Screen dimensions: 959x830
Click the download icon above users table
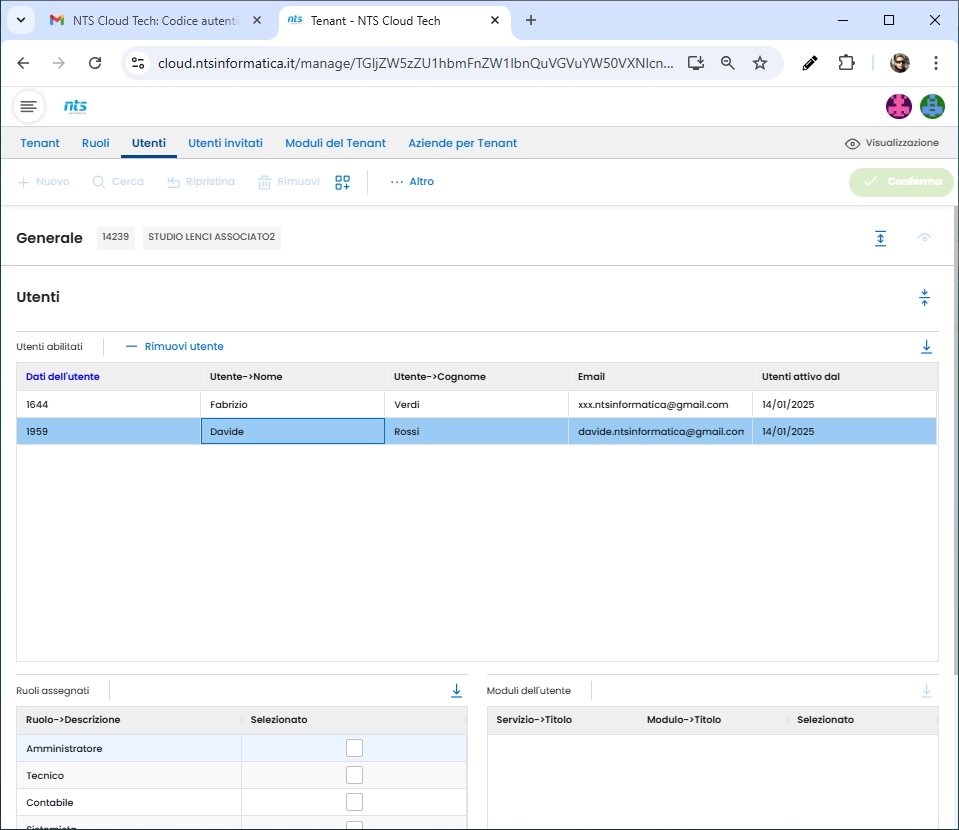pos(926,347)
